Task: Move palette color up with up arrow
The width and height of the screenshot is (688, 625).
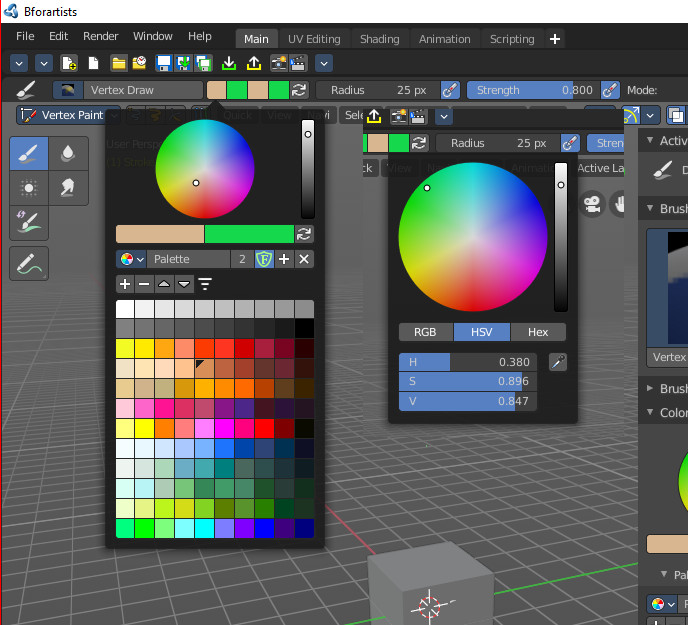Action: coord(164,284)
